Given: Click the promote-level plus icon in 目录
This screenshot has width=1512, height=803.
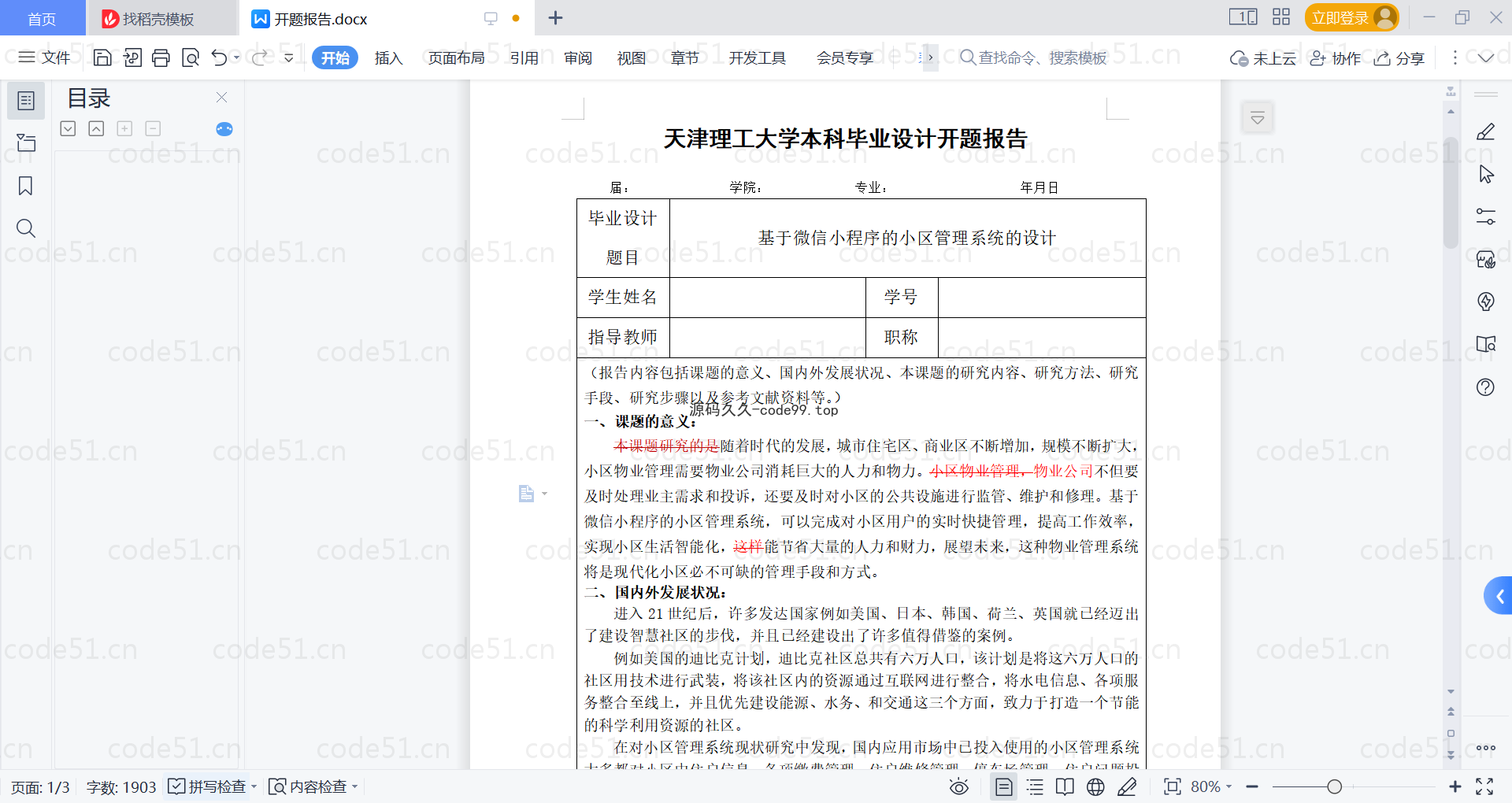Looking at the screenshot, I should pyautogui.click(x=124, y=128).
